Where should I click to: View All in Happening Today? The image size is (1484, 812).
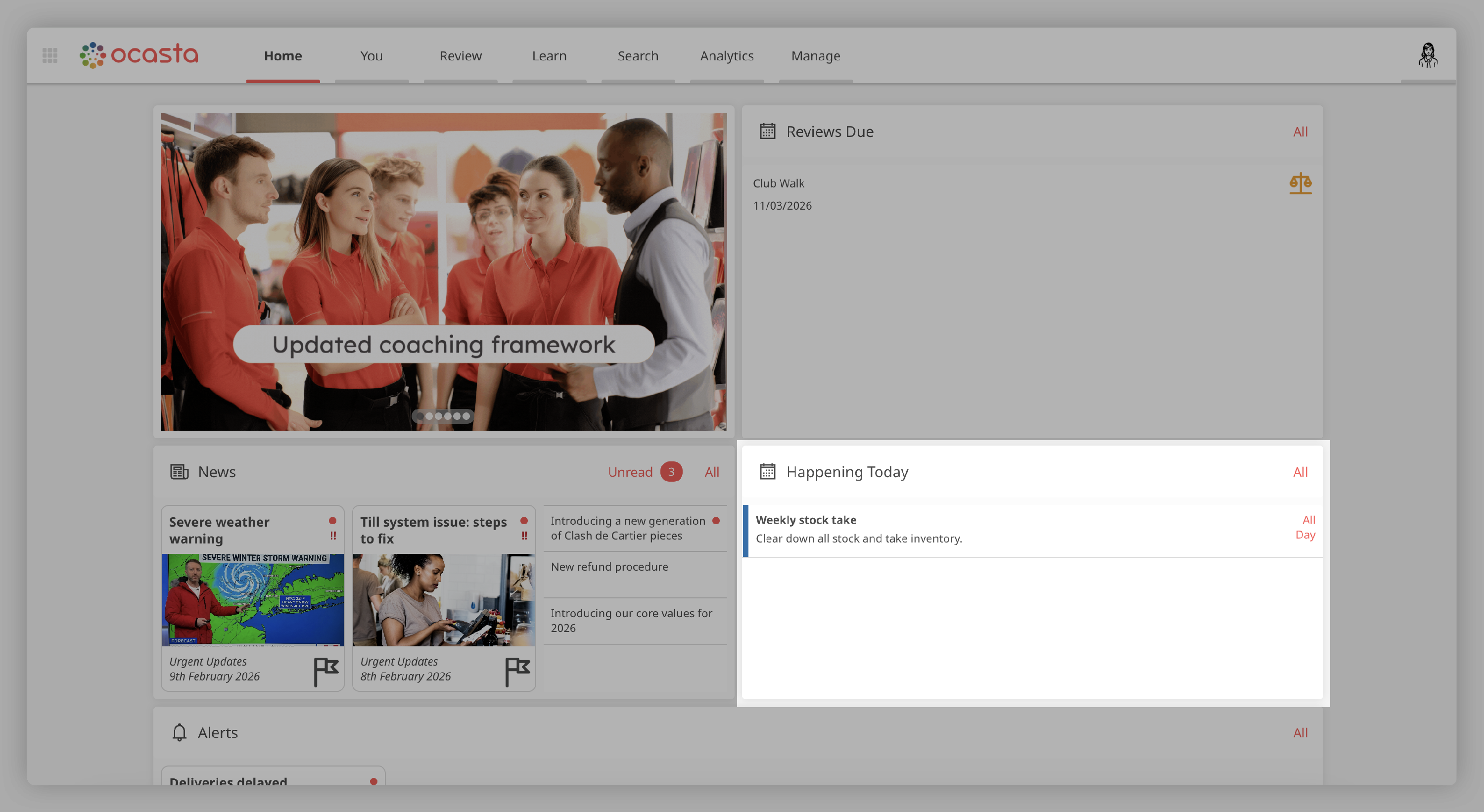[x=1299, y=472]
